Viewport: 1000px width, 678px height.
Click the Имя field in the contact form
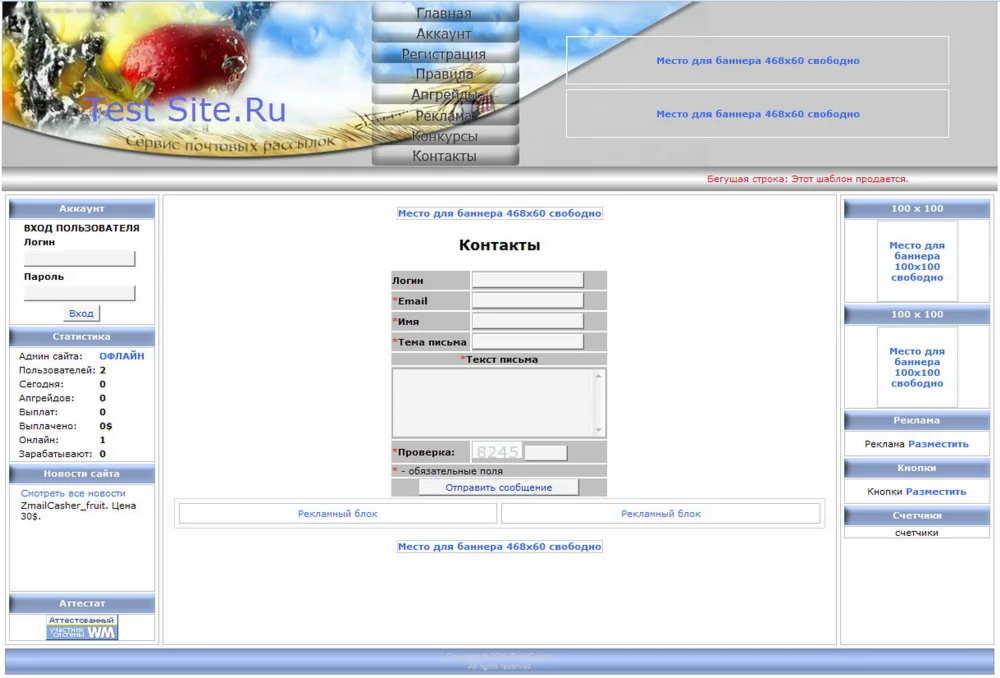527,321
